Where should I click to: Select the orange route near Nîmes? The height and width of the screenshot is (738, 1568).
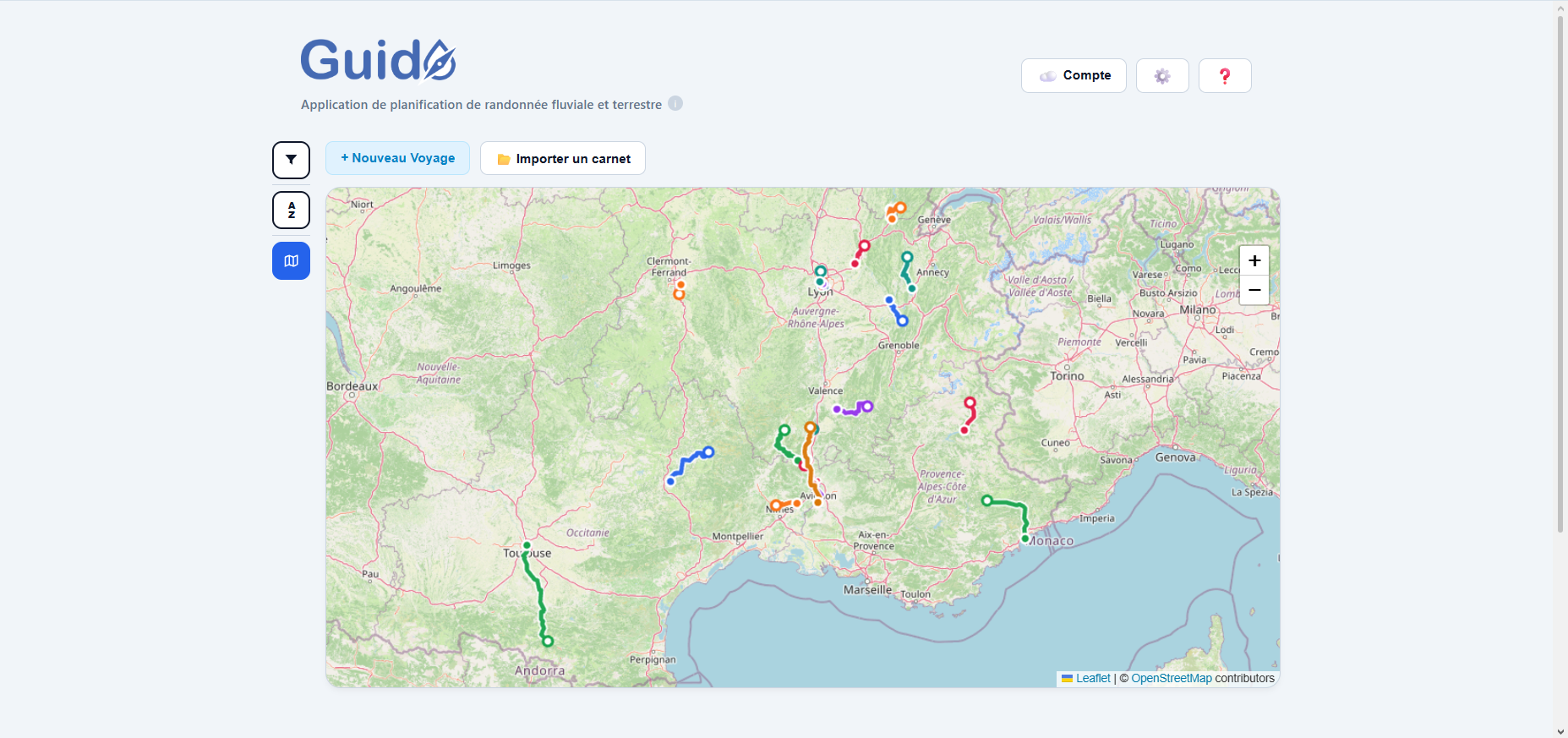785,505
